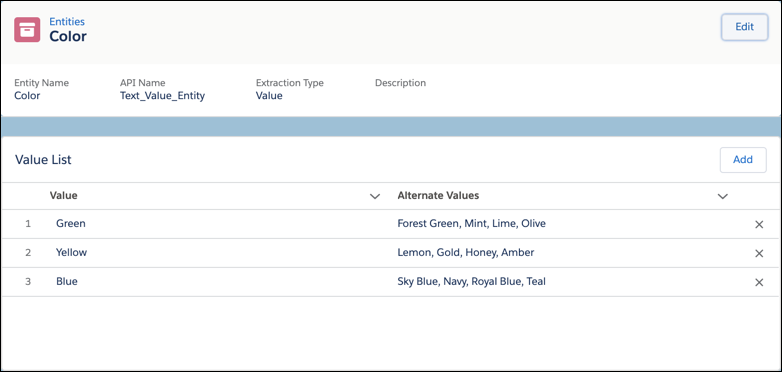Open the Value column dropdown chevron
782x372 pixels.
coord(375,196)
